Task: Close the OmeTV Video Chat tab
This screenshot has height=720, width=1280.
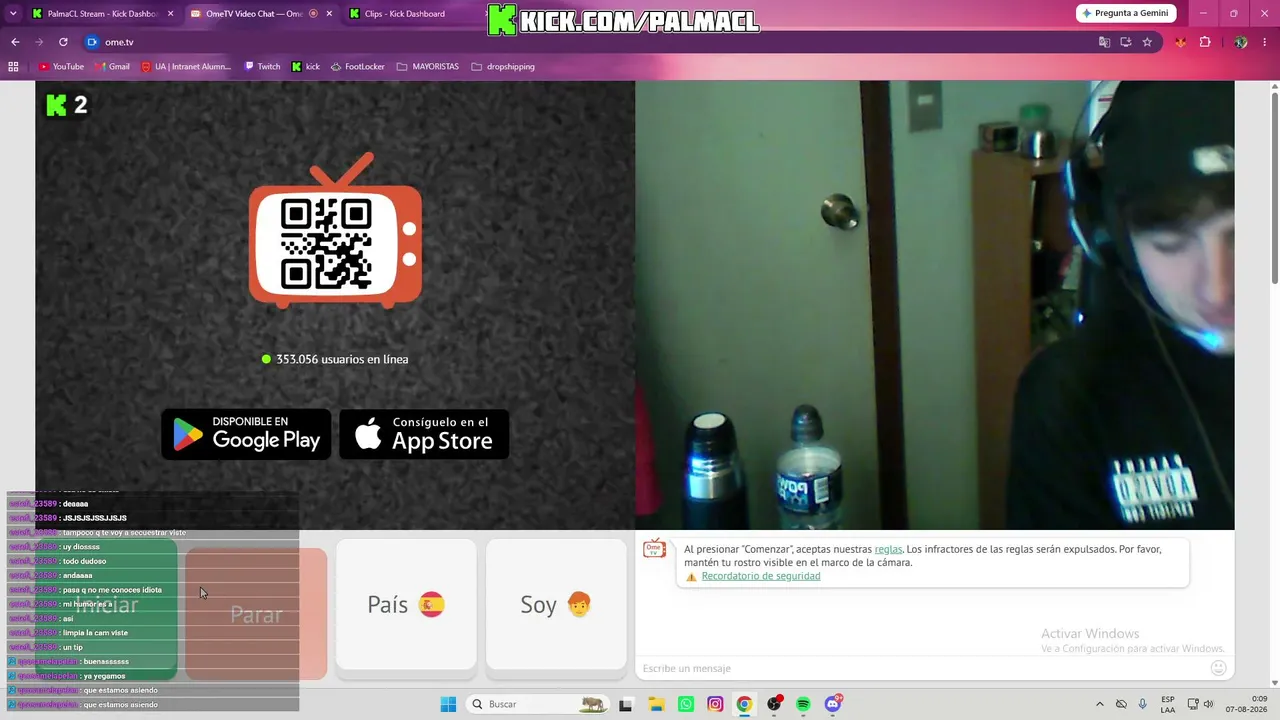Action: (329, 14)
